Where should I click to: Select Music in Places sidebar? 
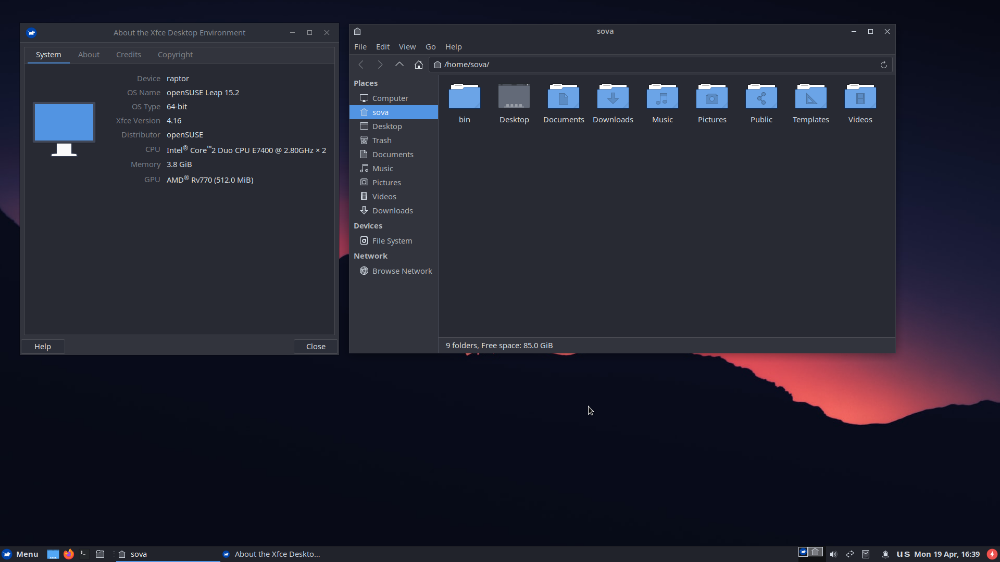tap(393, 168)
